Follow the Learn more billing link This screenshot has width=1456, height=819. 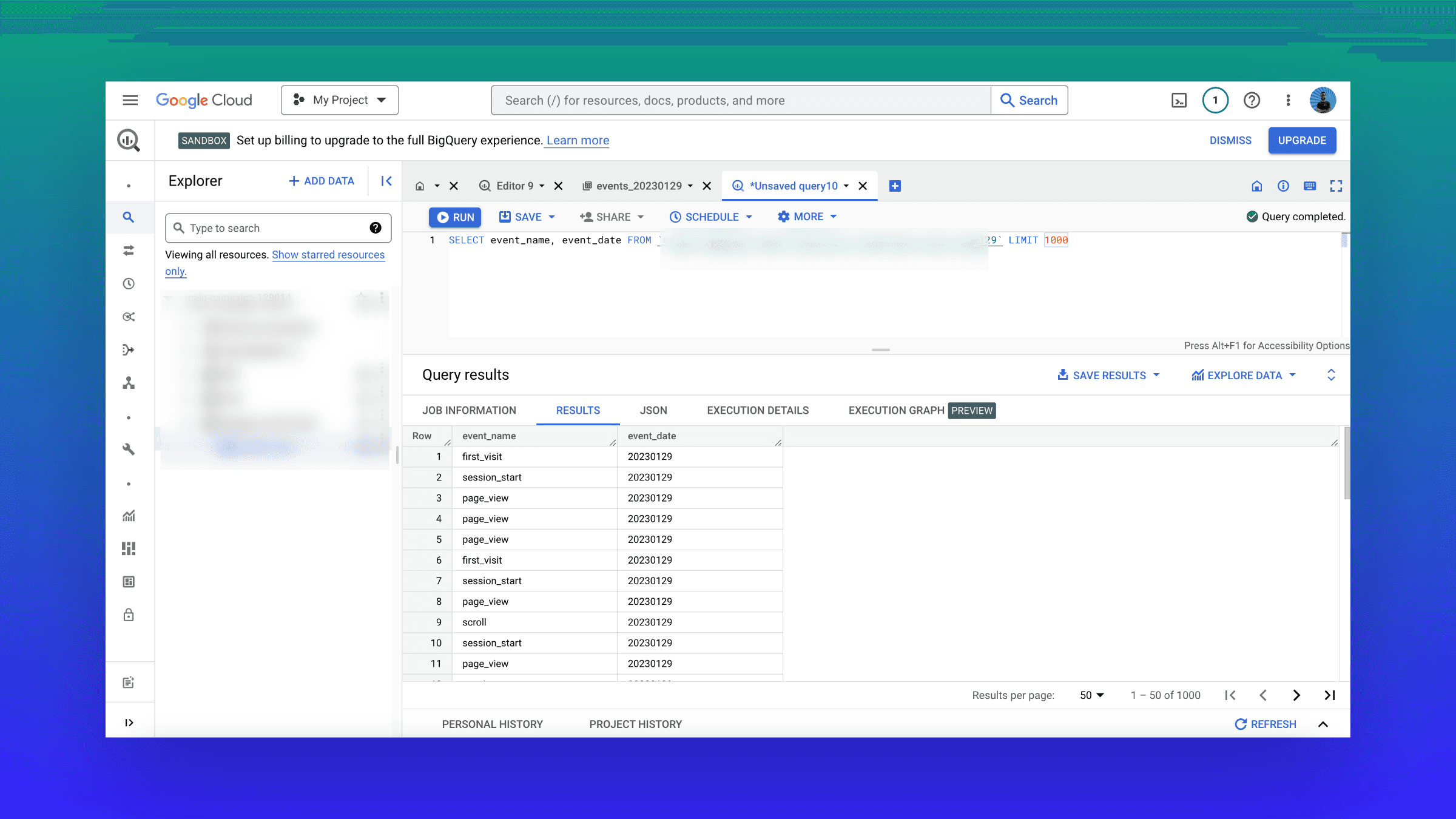pos(578,140)
